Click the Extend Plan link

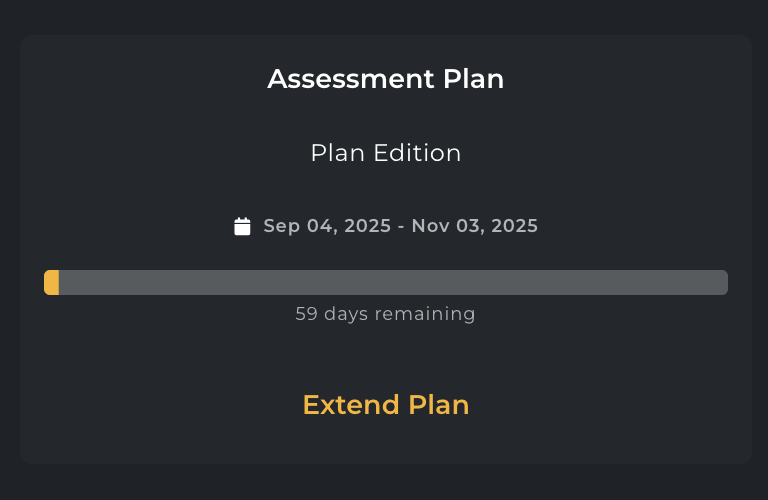pos(385,405)
